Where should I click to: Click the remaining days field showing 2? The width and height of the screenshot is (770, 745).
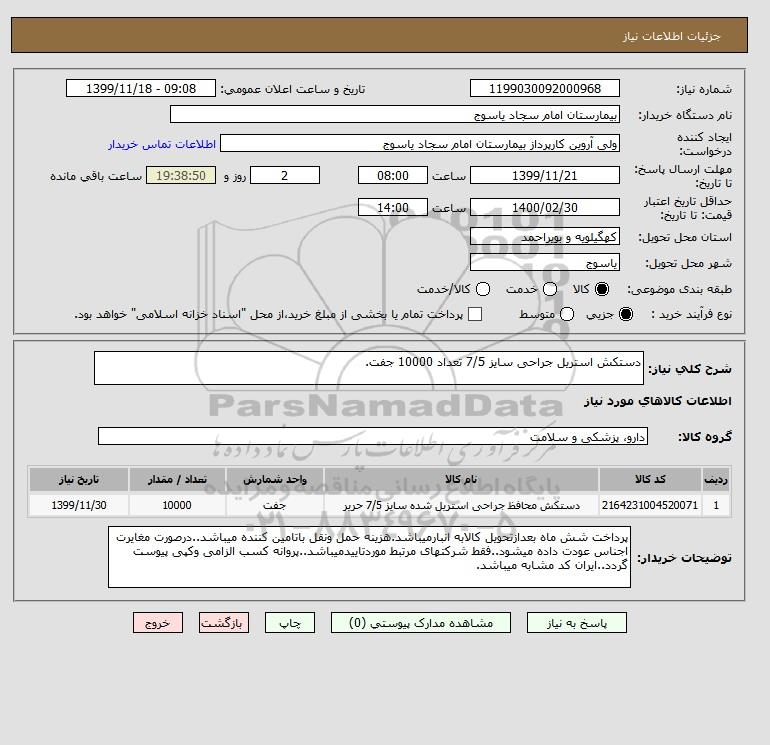pos(285,175)
